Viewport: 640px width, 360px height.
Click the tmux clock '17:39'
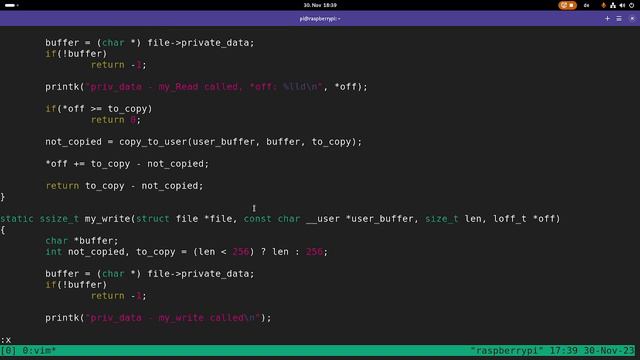(x=563, y=351)
